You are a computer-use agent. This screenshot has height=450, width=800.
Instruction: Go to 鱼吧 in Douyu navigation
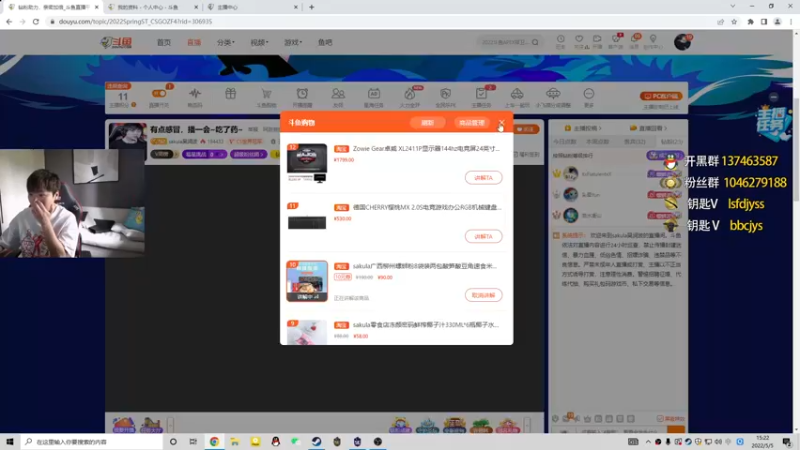point(325,42)
